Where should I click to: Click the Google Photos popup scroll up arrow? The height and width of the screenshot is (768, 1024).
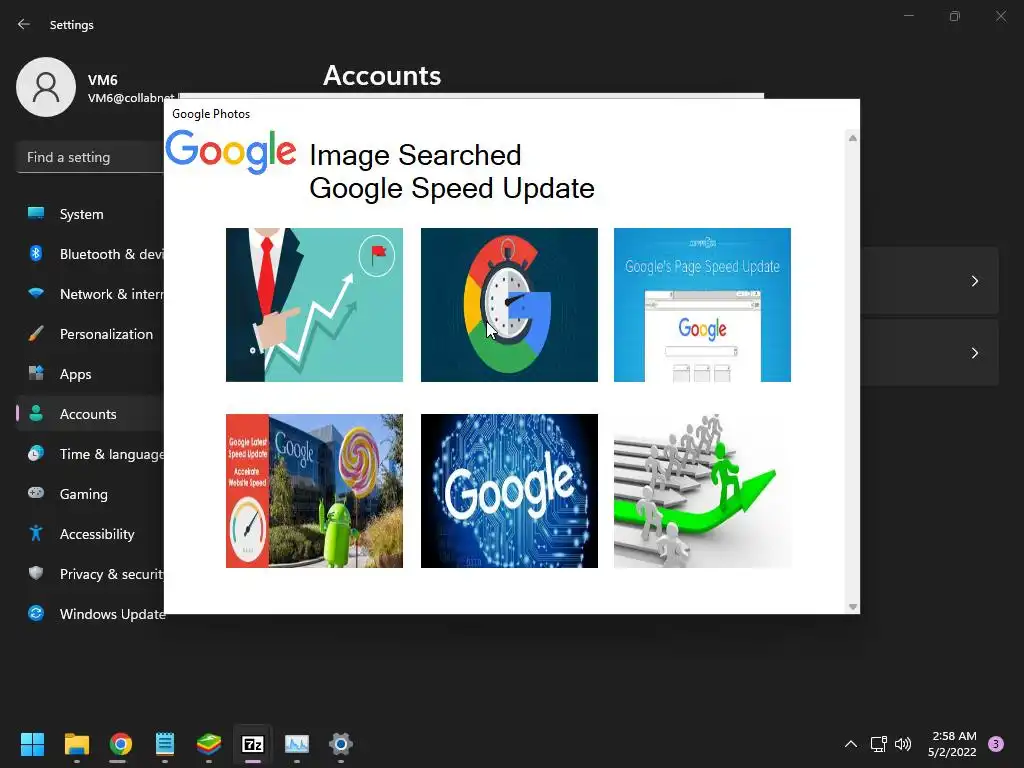coord(852,138)
